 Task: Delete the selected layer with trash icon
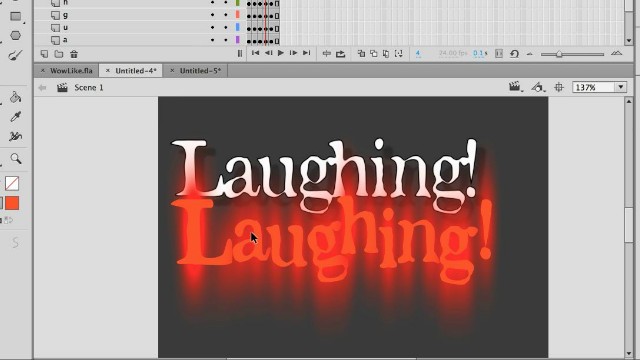(74, 54)
